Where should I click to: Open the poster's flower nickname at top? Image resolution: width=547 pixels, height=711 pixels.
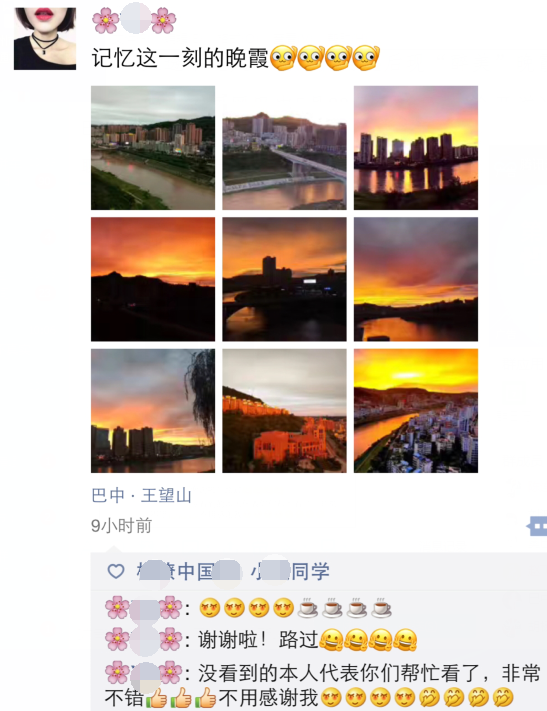pyautogui.click(x=134, y=20)
